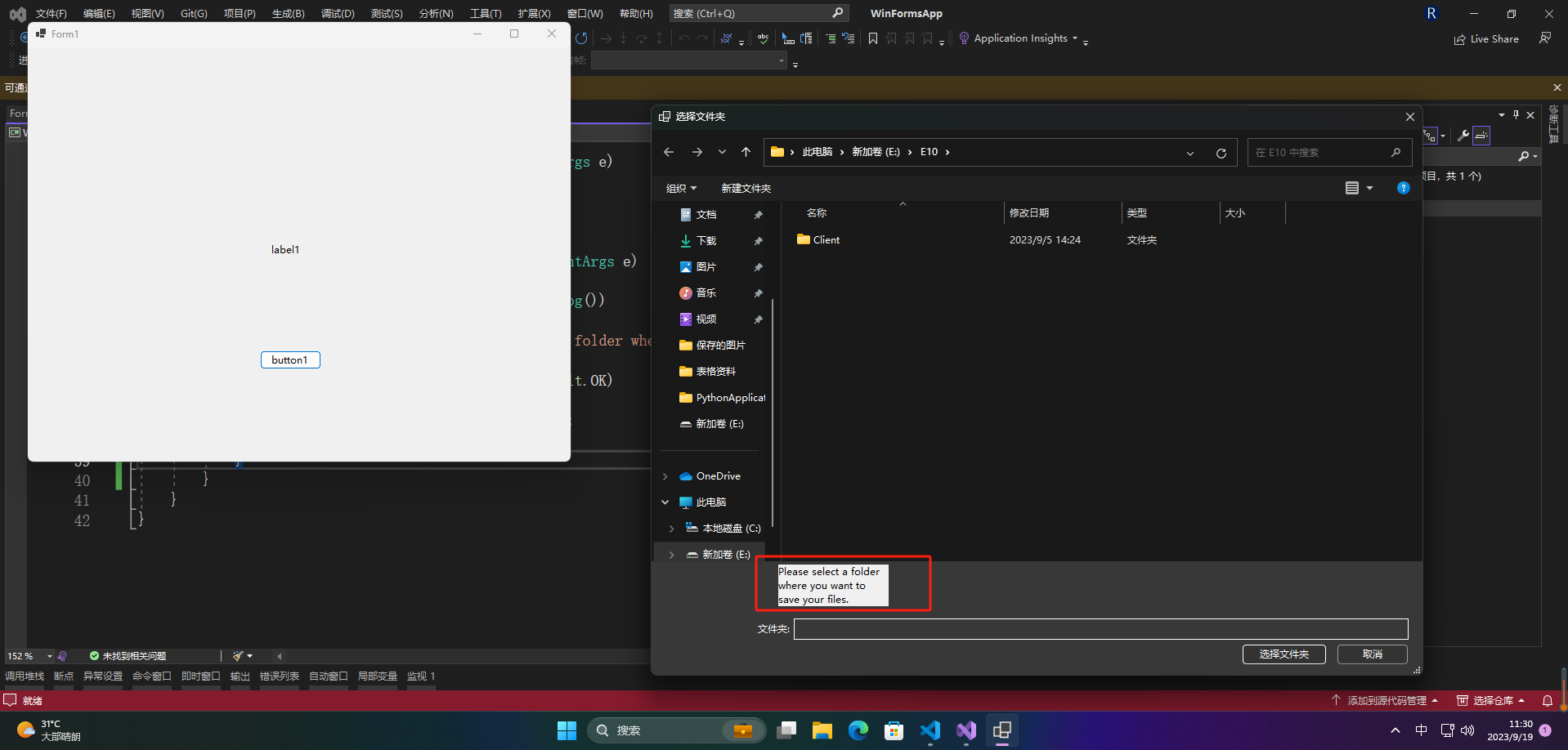Screen dimensions: 1568x750
Task: Open VS Code from taskbar
Action: (930, 730)
